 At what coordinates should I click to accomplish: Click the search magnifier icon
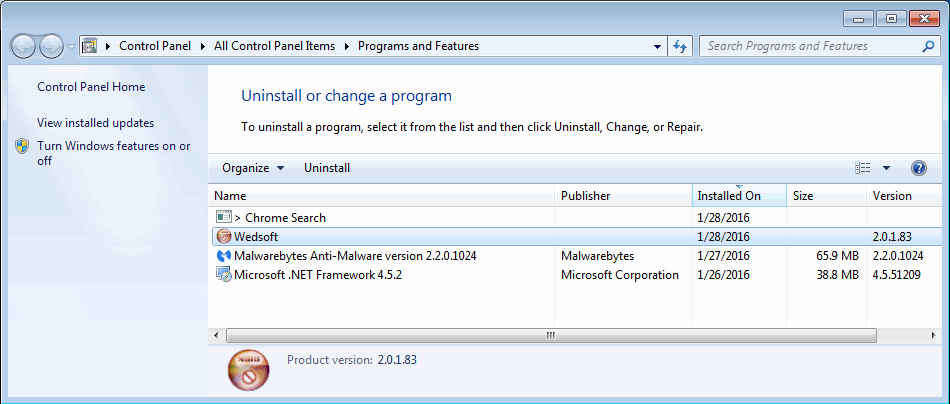tap(927, 46)
